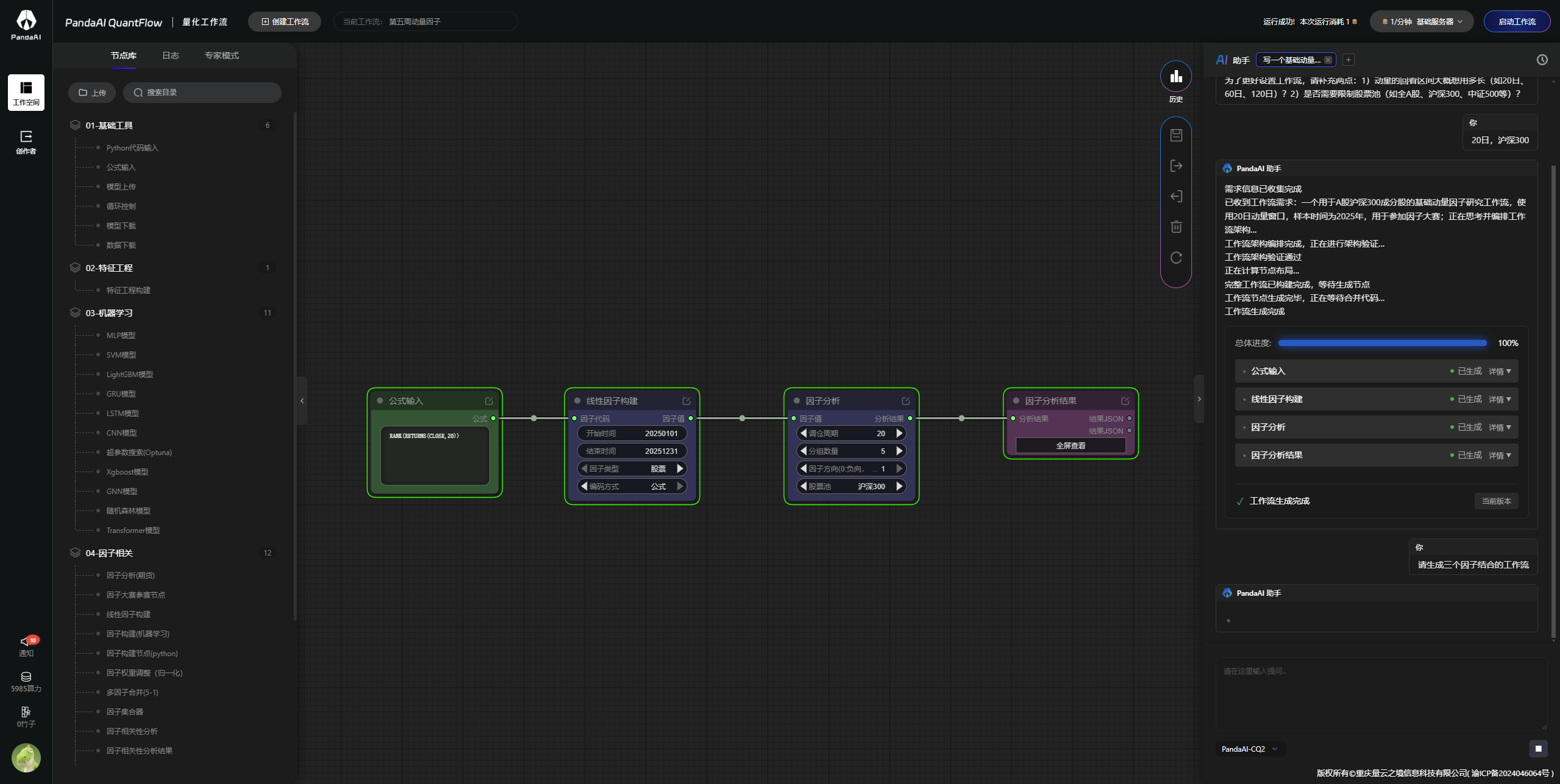The width and height of the screenshot is (1560, 784).
Task: Close the 写一个基础动量 chat tab
Action: pos(1328,60)
